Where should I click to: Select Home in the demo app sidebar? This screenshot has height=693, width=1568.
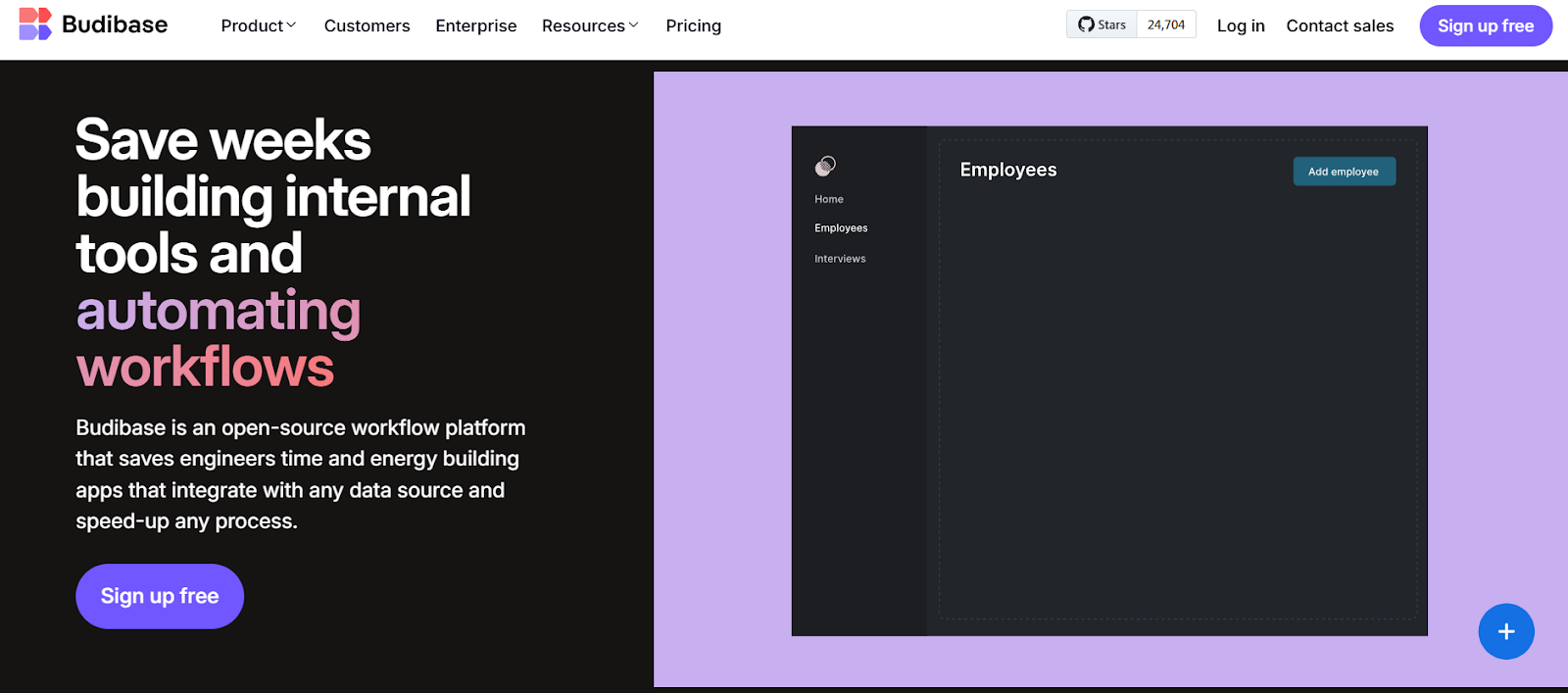click(x=828, y=199)
